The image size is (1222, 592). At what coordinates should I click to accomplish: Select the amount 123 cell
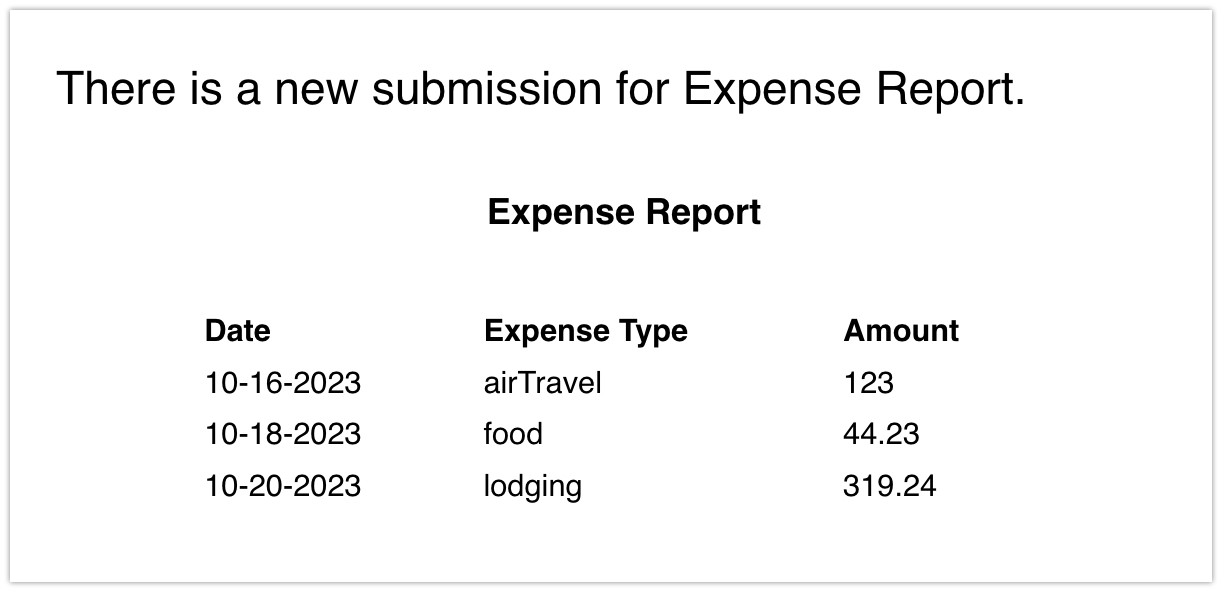[868, 383]
